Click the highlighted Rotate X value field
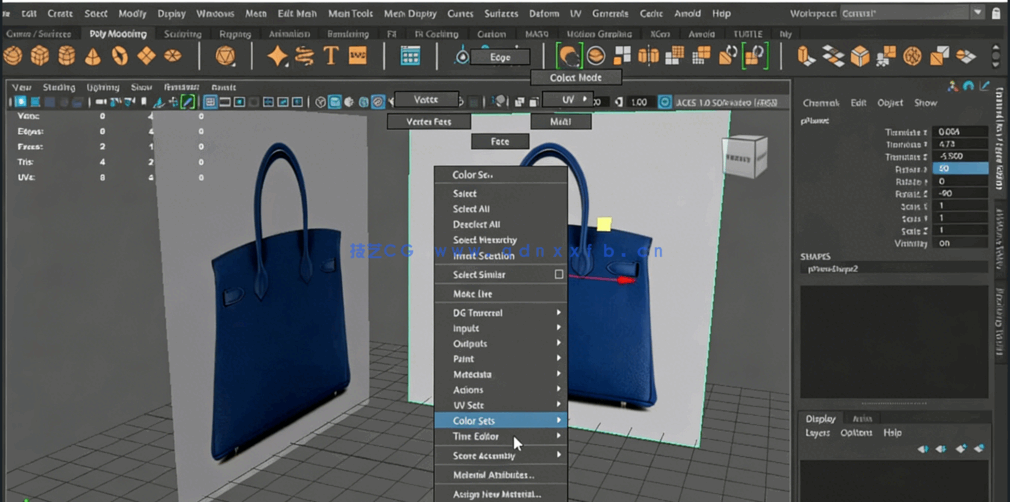This screenshot has height=502, width=1010. click(x=961, y=169)
